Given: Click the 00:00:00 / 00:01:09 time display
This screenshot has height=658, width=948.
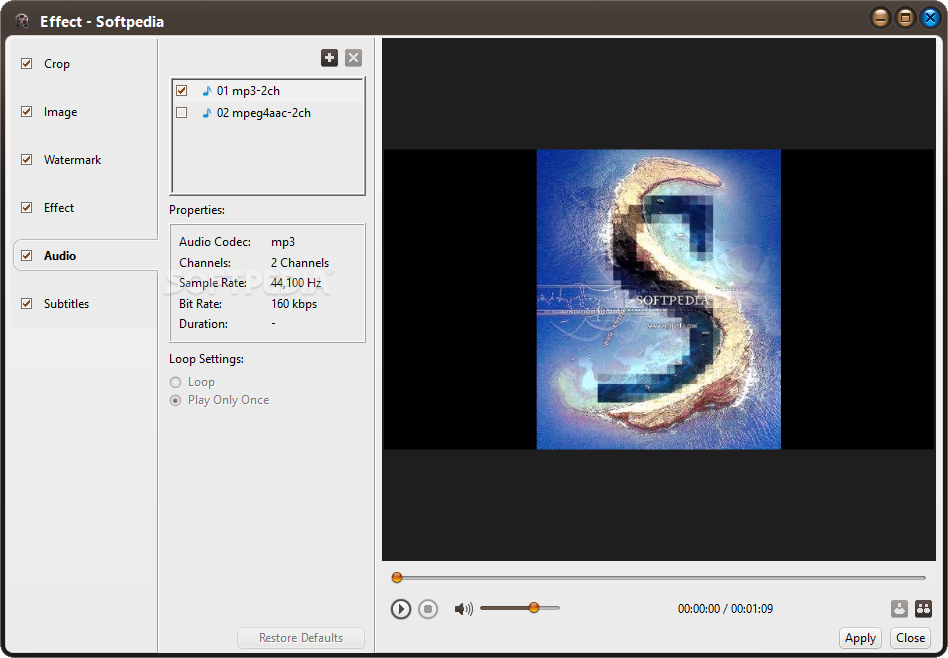Looking at the screenshot, I should 726,609.
